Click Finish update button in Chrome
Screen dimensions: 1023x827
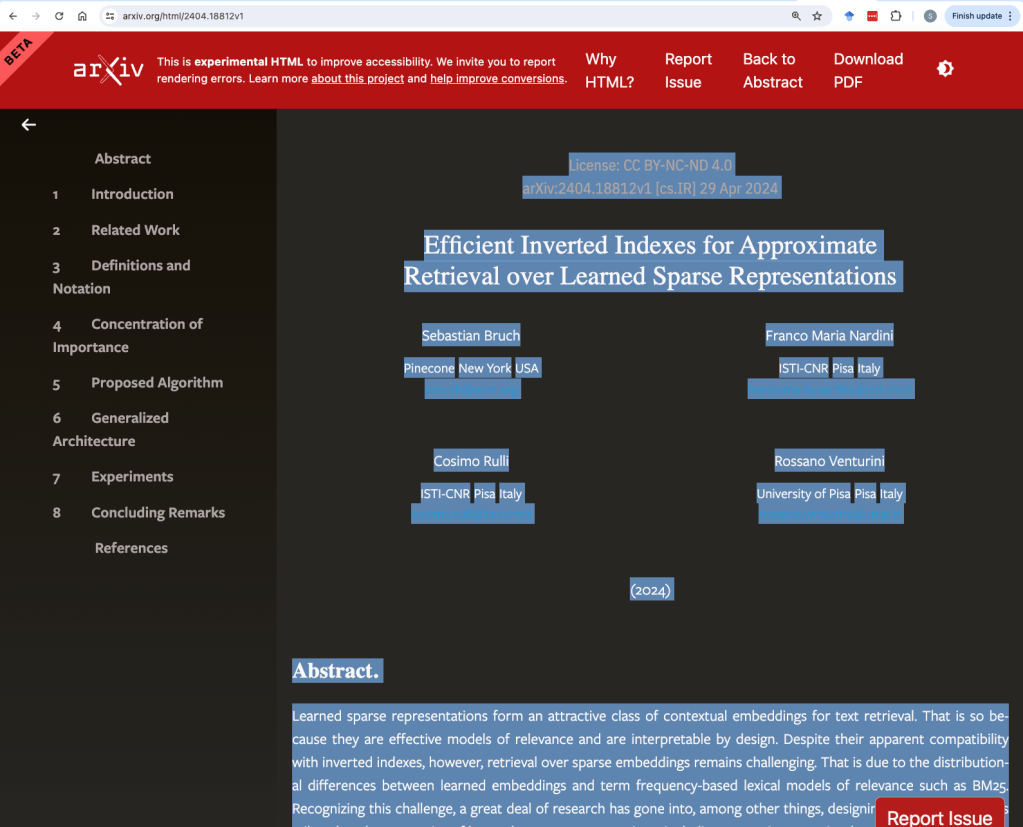tap(976, 16)
